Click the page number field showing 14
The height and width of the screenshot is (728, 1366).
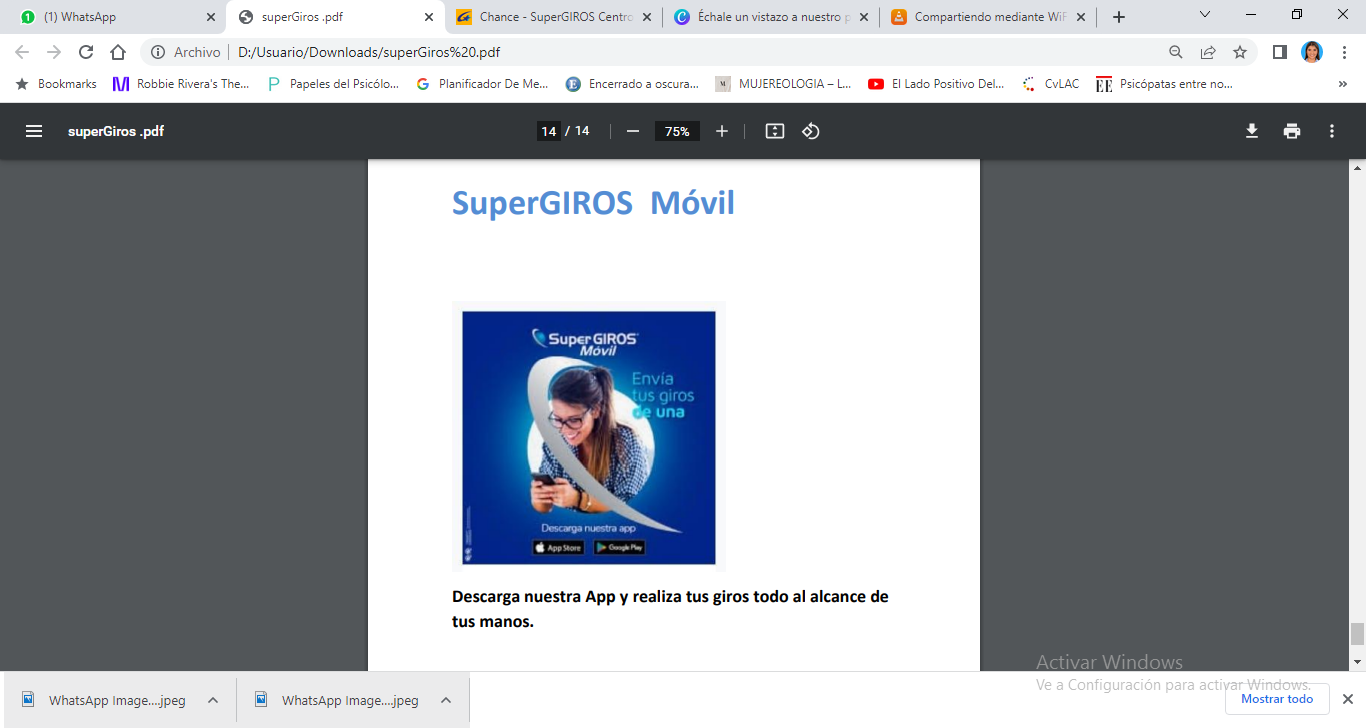click(548, 131)
